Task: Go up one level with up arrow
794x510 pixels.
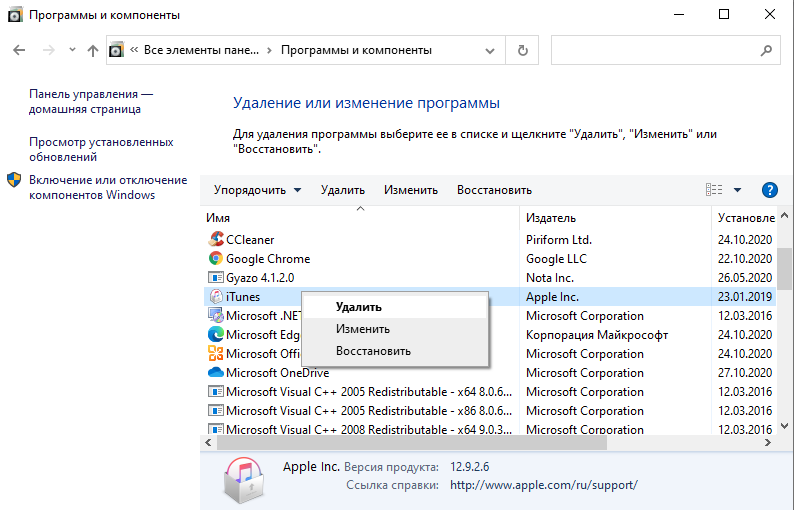Action: point(93,50)
